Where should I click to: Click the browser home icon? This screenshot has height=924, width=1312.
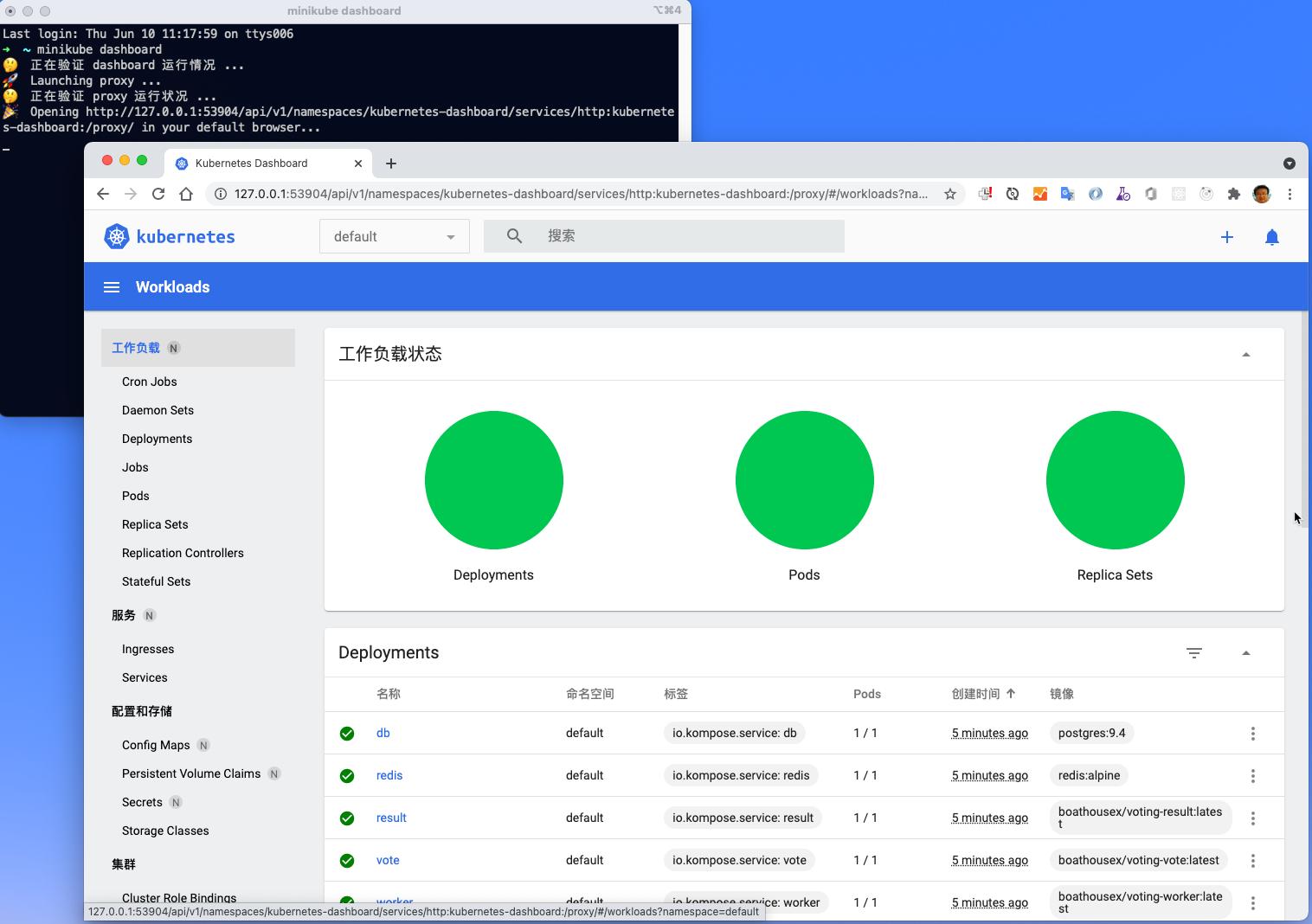click(x=186, y=194)
